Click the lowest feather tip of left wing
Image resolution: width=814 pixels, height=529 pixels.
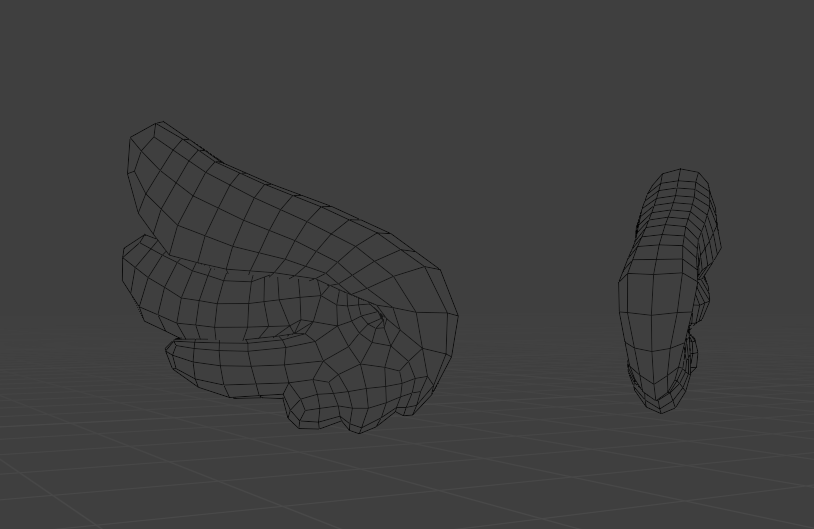(176, 355)
